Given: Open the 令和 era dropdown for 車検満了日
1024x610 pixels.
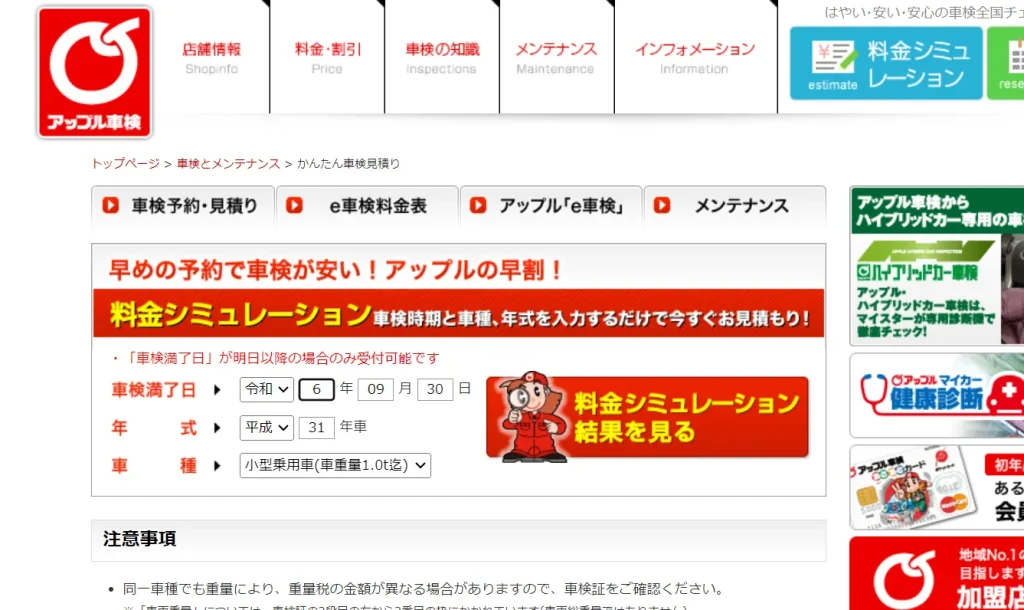Looking at the screenshot, I should tap(266, 389).
